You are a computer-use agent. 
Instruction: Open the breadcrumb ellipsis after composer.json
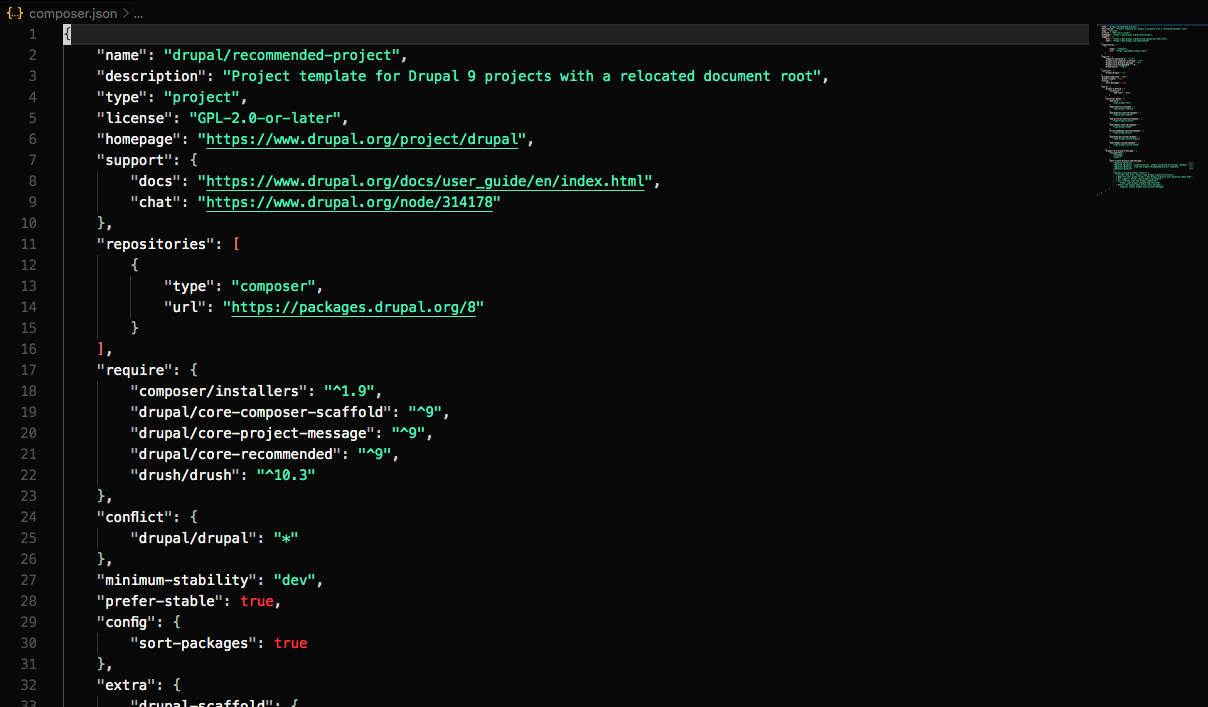pos(138,14)
